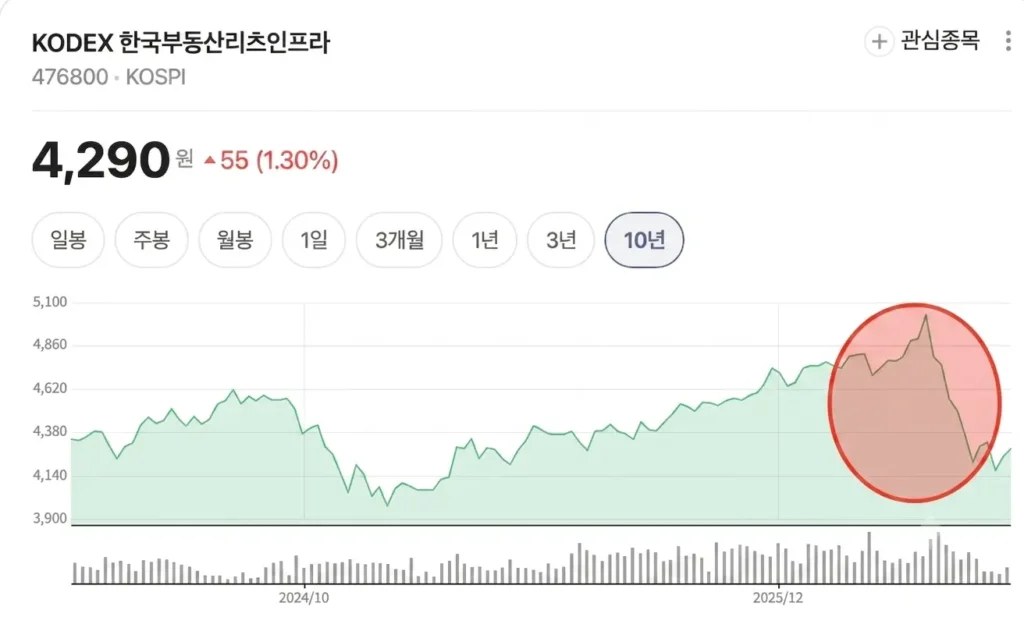Click the 4,290 current price value
Image resolution: width=1024 pixels, height=624 pixels.
pyautogui.click(x=101, y=160)
